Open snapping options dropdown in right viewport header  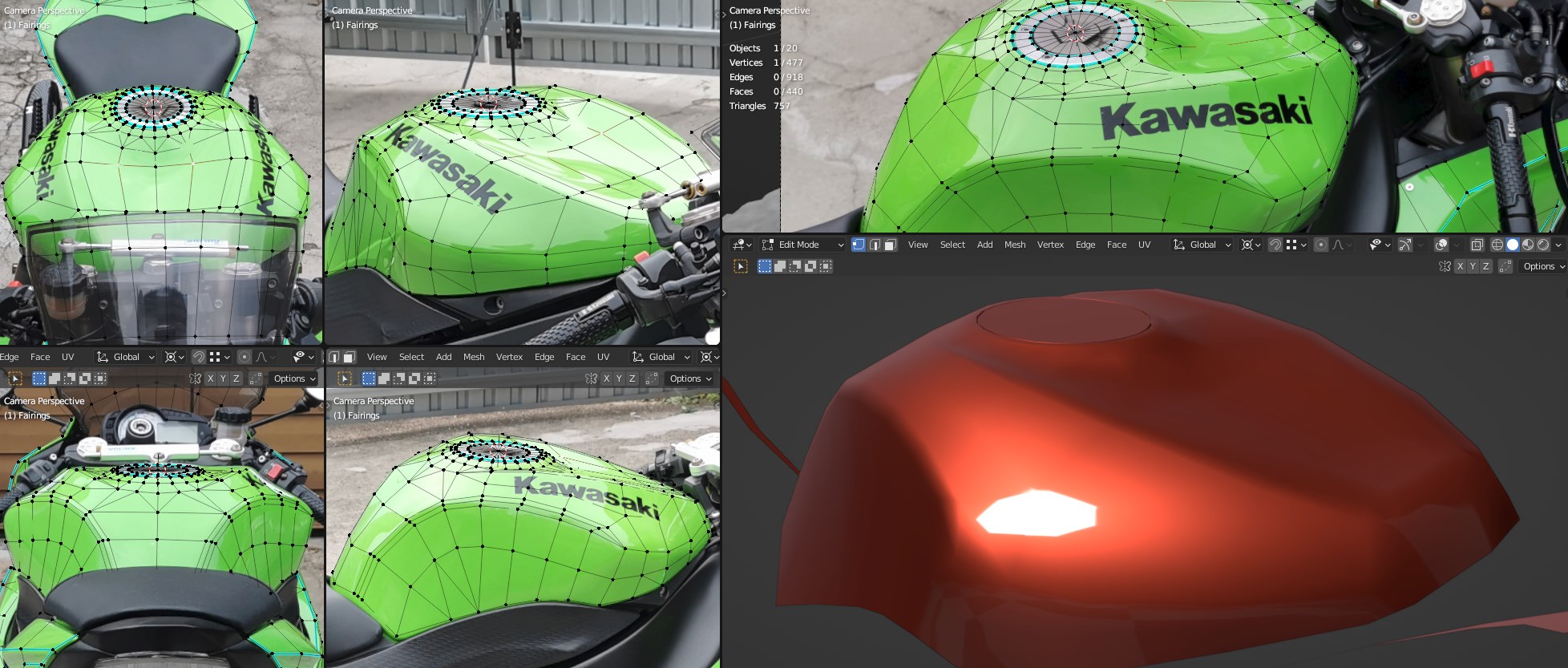(x=1296, y=245)
